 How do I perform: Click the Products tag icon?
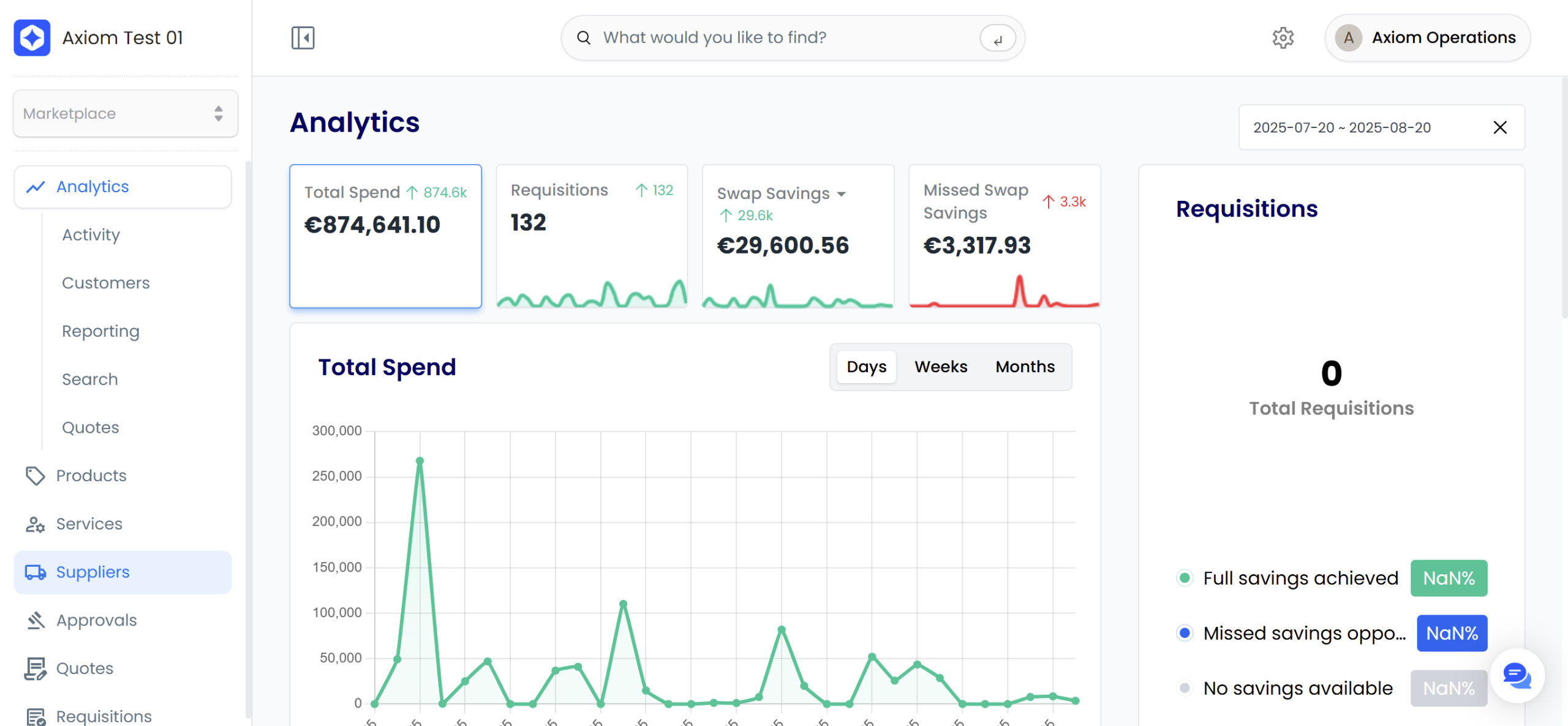pyautogui.click(x=35, y=476)
